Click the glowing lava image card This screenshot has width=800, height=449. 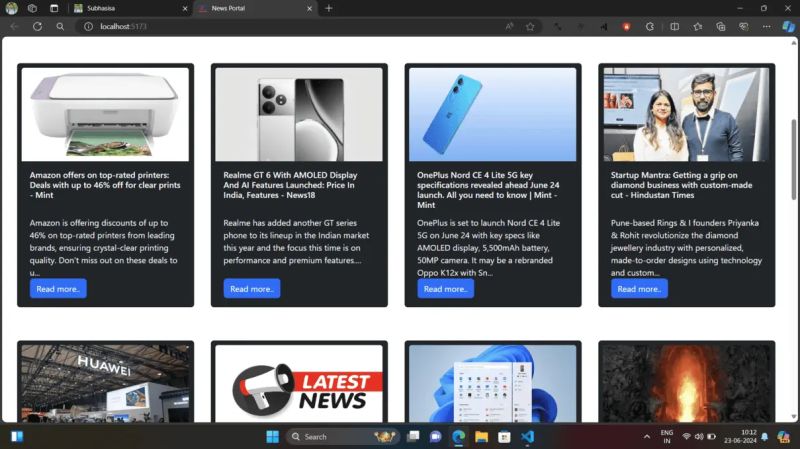pos(687,383)
